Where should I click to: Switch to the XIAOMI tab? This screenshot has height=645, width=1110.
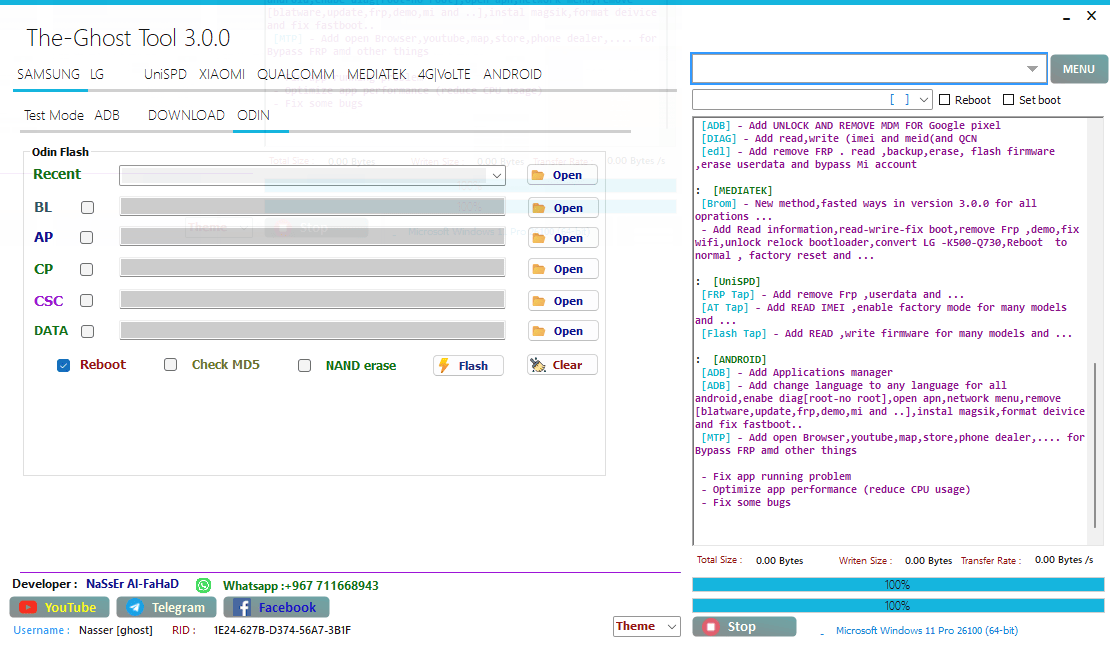click(x=221, y=75)
